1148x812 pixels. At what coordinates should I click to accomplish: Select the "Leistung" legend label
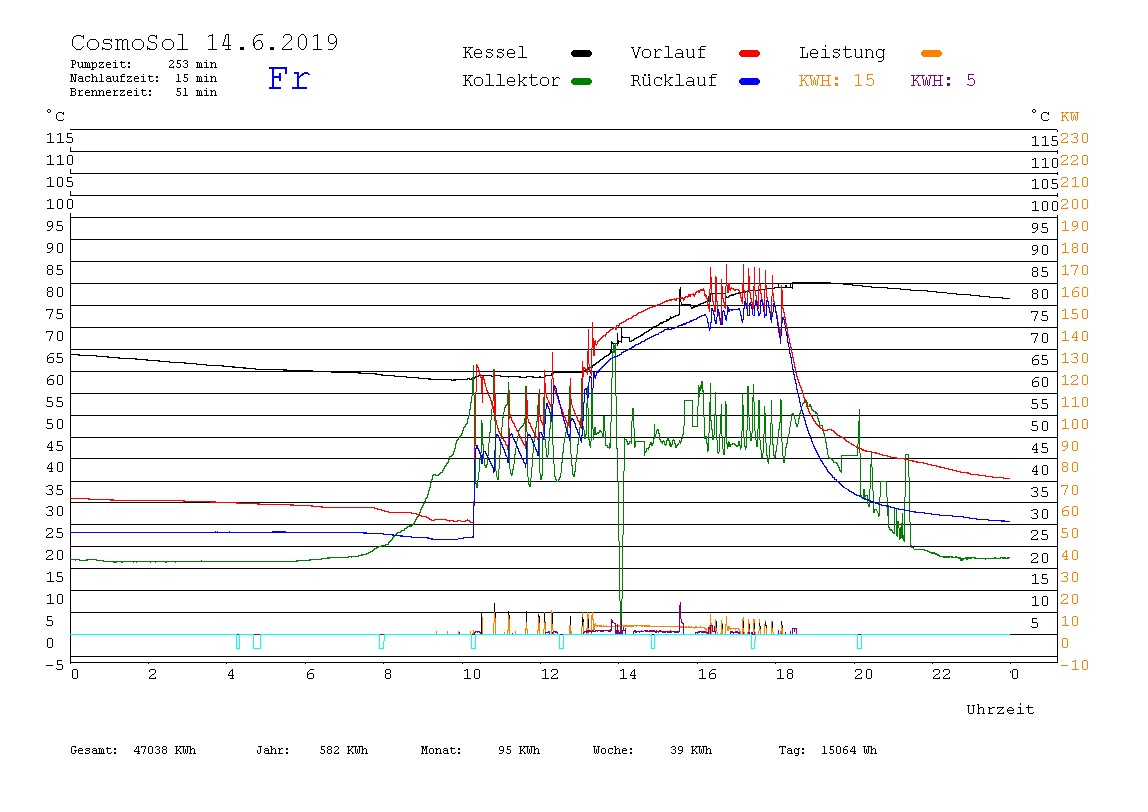tap(842, 53)
